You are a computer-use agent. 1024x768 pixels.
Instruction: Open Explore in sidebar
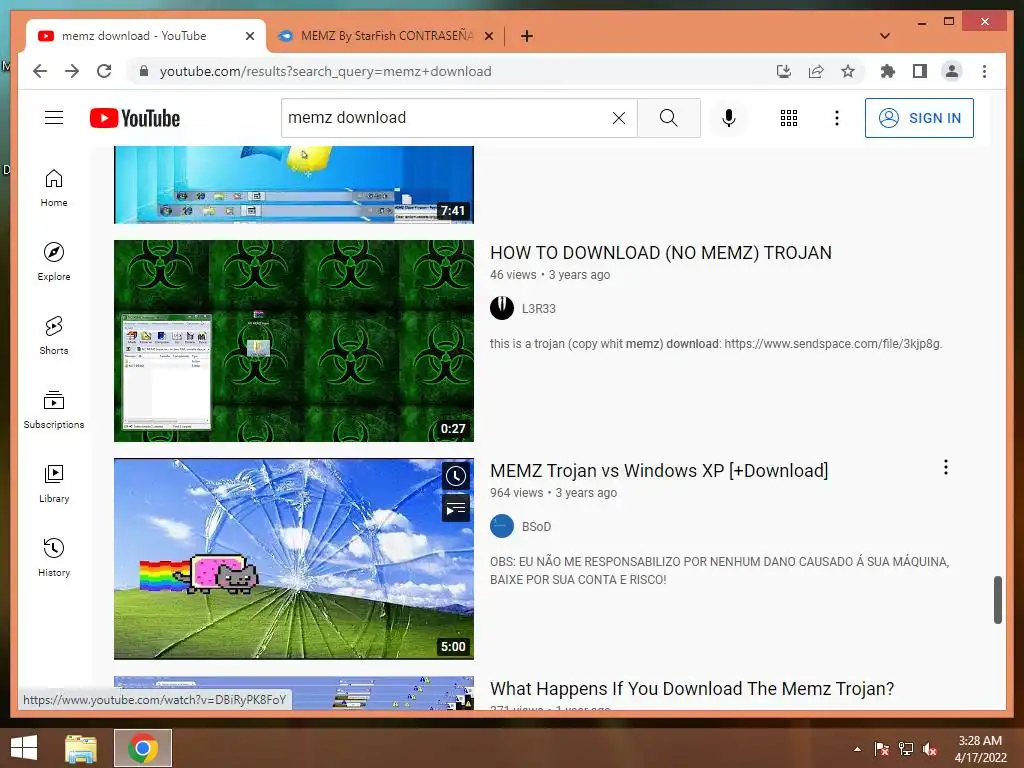pyautogui.click(x=54, y=262)
